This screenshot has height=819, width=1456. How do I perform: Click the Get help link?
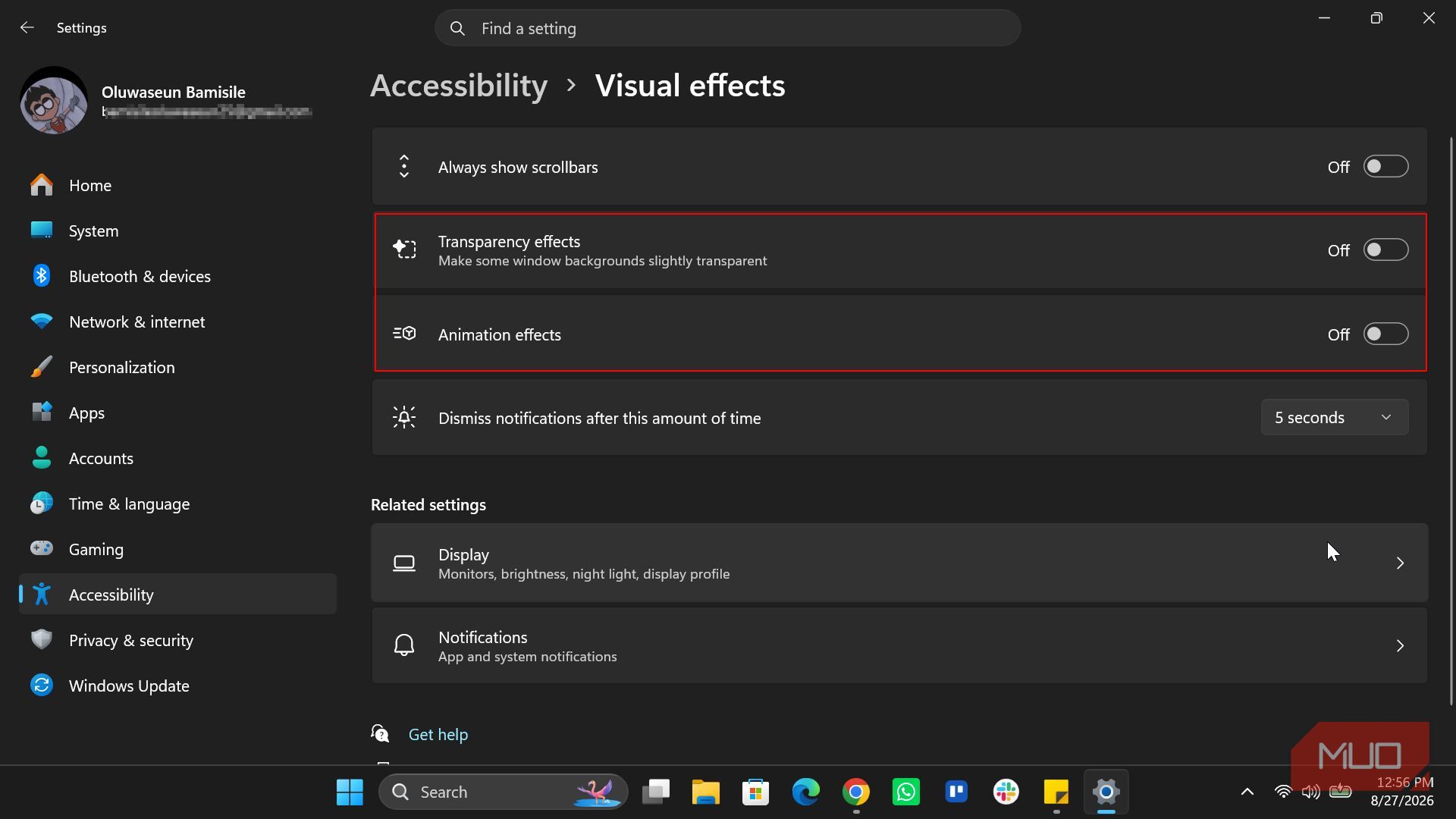click(x=438, y=734)
